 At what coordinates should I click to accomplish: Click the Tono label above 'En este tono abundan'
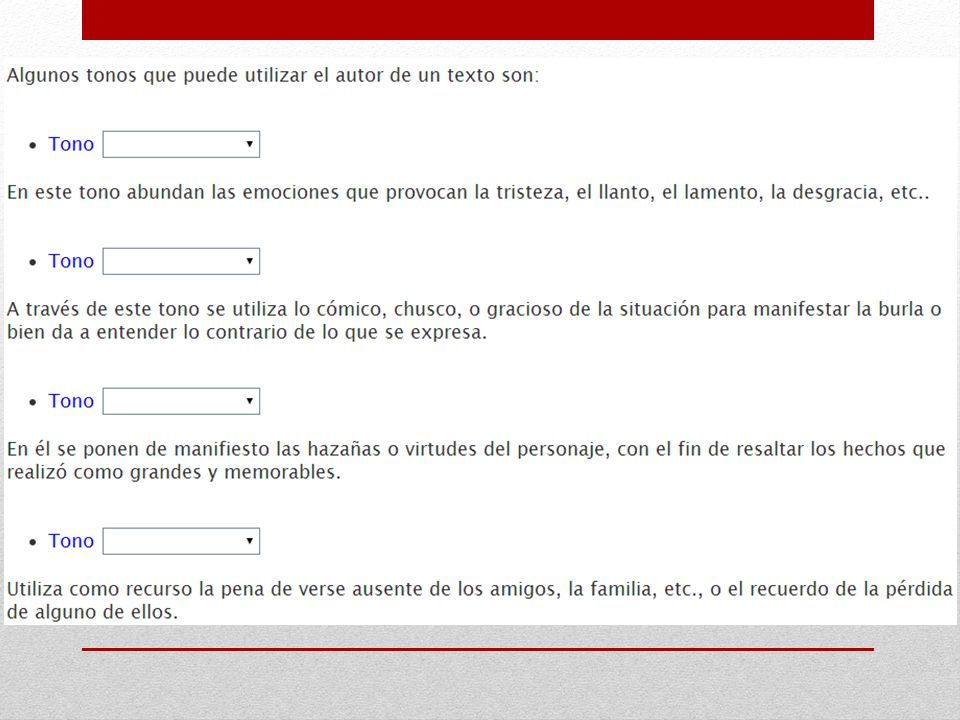coord(71,144)
